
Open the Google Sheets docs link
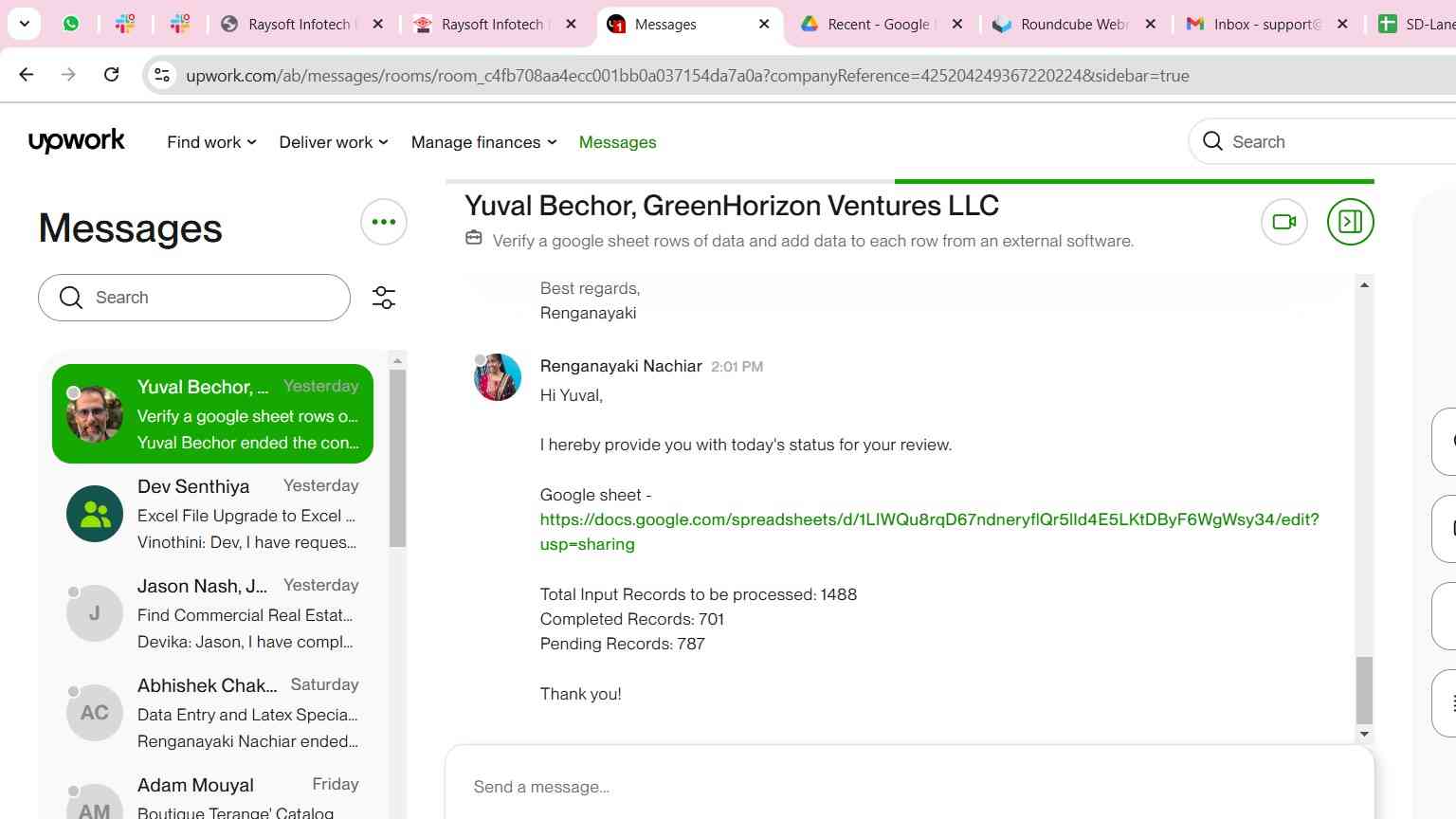click(929, 532)
